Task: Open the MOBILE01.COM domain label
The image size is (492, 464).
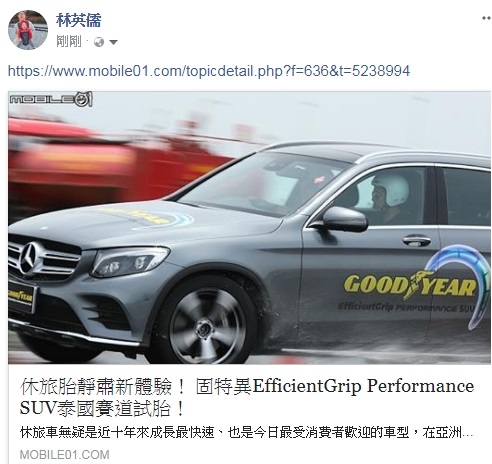Action: 64,455
